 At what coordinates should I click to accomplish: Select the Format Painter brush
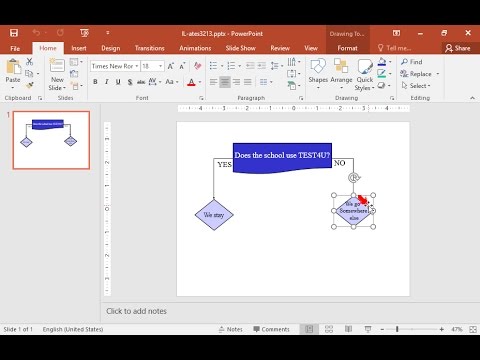click(x=30, y=85)
